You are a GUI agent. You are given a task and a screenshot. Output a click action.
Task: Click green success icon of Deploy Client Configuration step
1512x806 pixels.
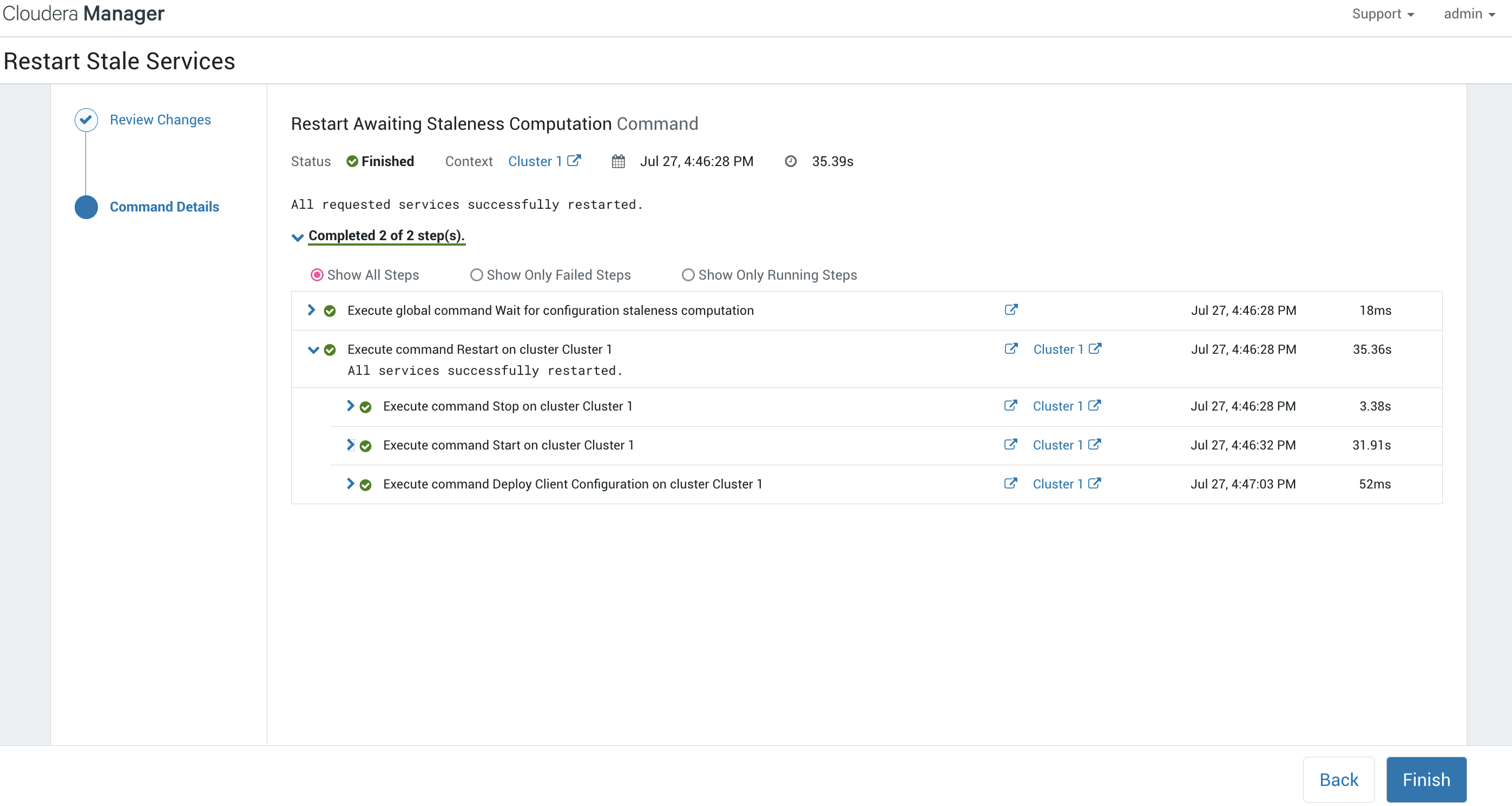coord(365,485)
